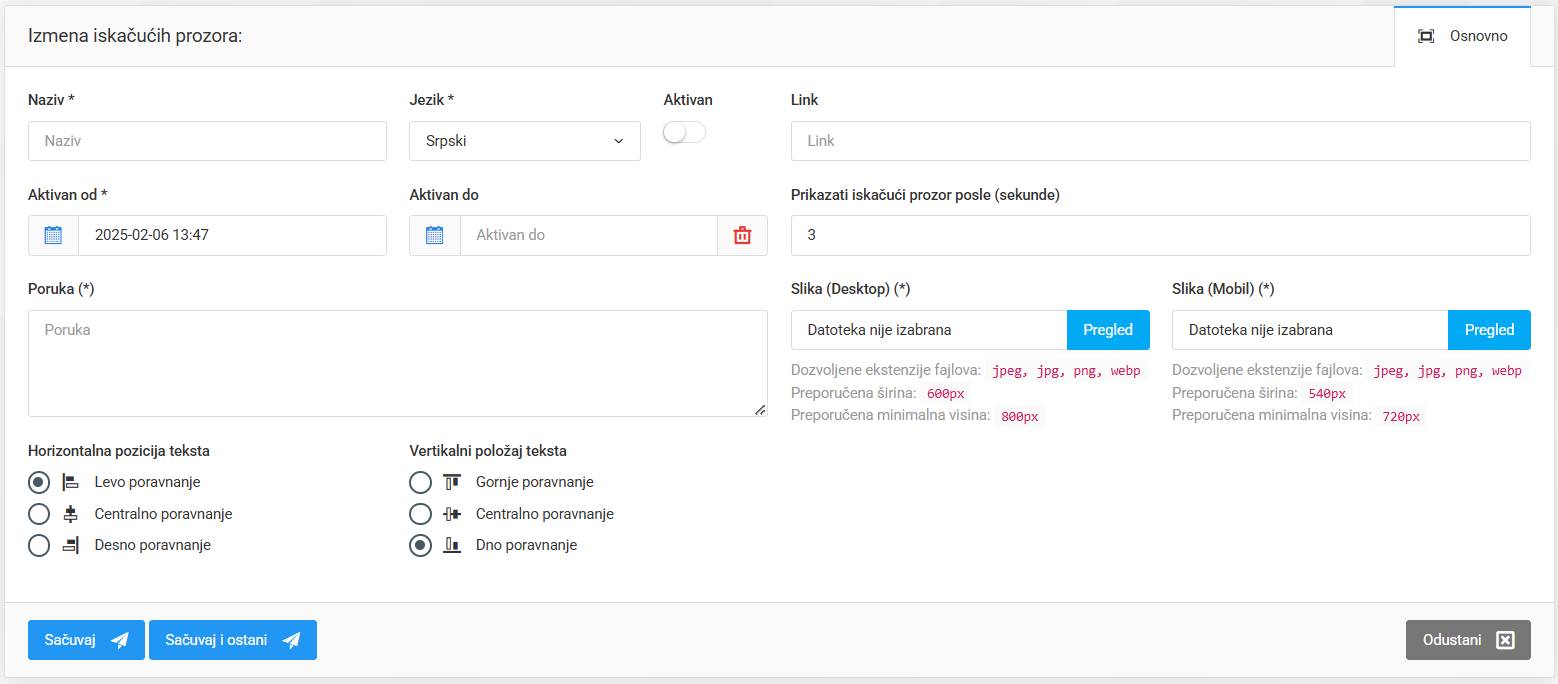Viewport: 1558px width, 684px height.
Task: Click into the Naziv text field
Action: (x=207, y=141)
